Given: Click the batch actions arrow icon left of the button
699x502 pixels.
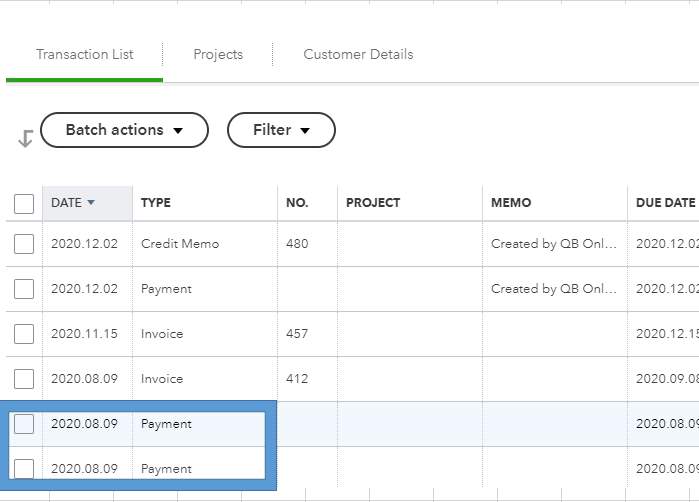Looking at the screenshot, I should pyautogui.click(x=26, y=139).
